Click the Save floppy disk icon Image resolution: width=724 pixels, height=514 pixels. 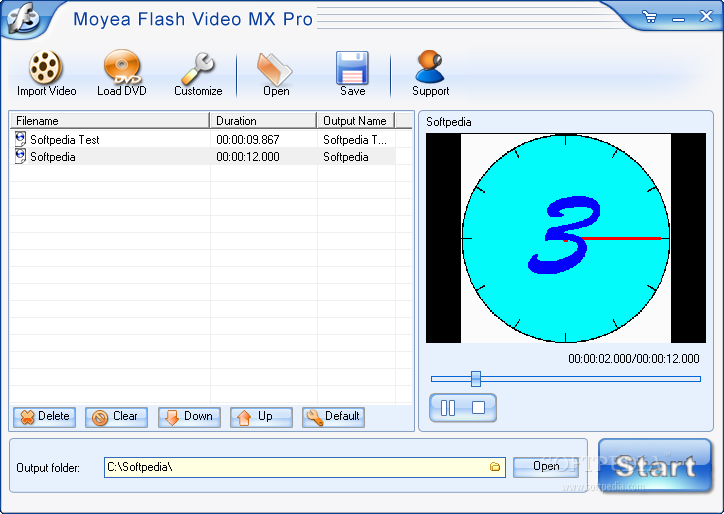pos(352,68)
